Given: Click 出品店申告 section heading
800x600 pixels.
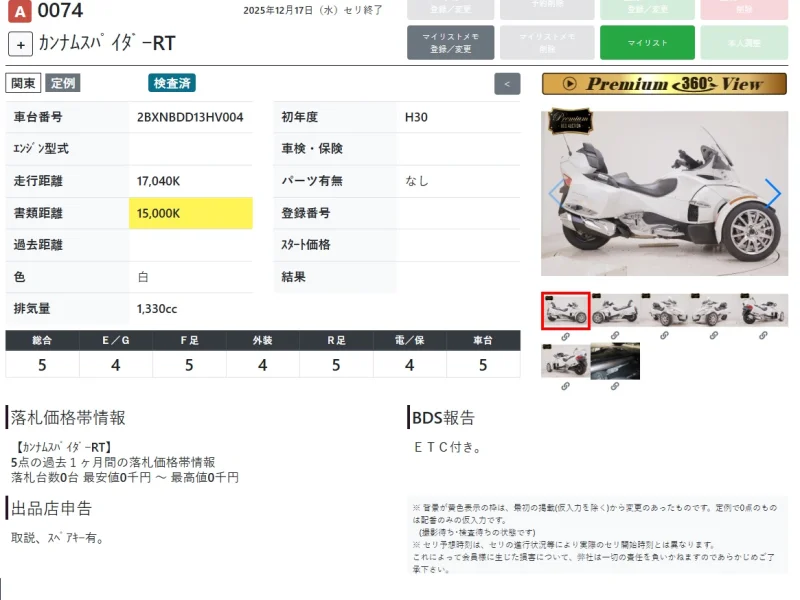Looking at the screenshot, I should tap(51, 509).
